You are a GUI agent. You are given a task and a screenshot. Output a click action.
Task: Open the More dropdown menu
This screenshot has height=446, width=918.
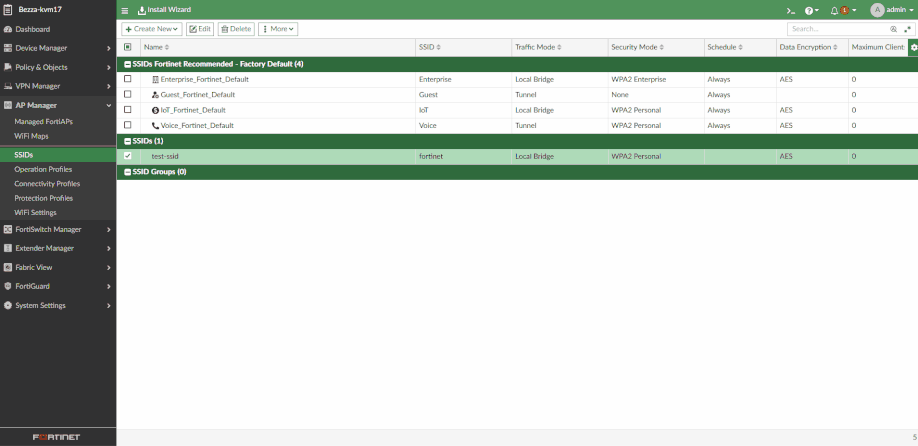(x=278, y=29)
